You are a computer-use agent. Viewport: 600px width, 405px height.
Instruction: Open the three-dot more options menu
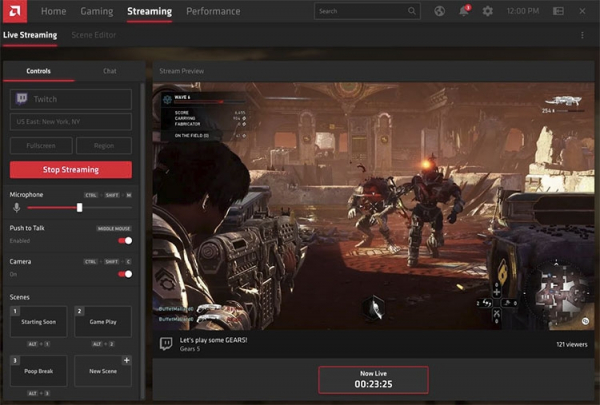coord(582,35)
